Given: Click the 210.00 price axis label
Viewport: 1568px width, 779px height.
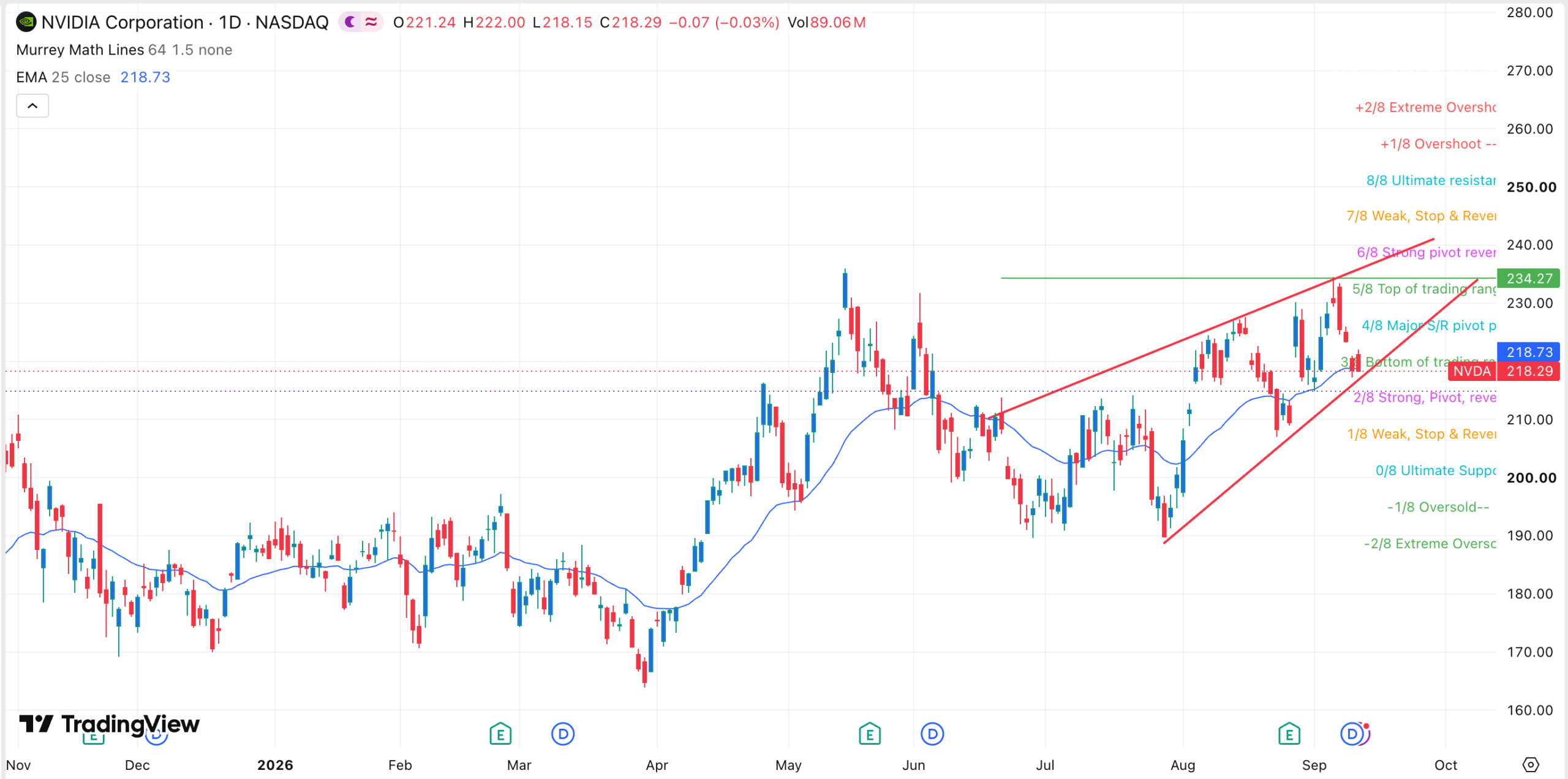Looking at the screenshot, I should click(x=1530, y=420).
